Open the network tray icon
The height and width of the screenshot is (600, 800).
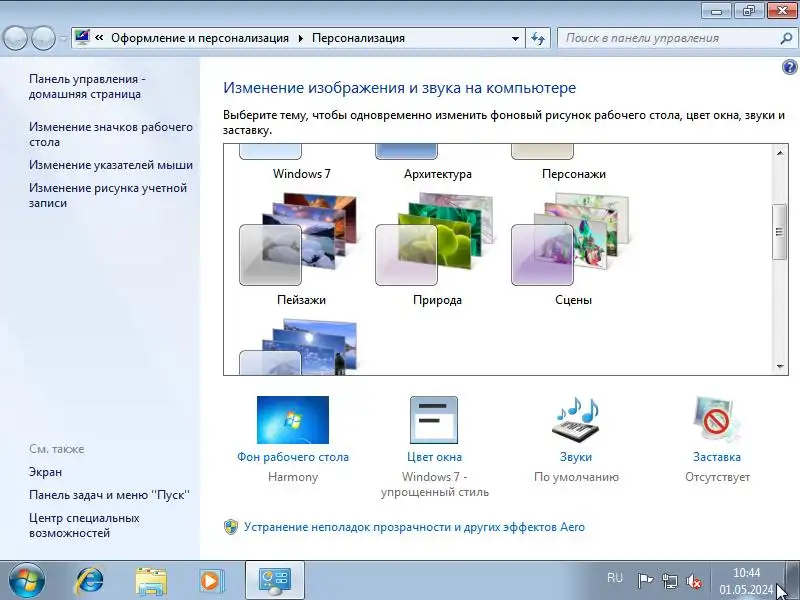click(x=669, y=580)
